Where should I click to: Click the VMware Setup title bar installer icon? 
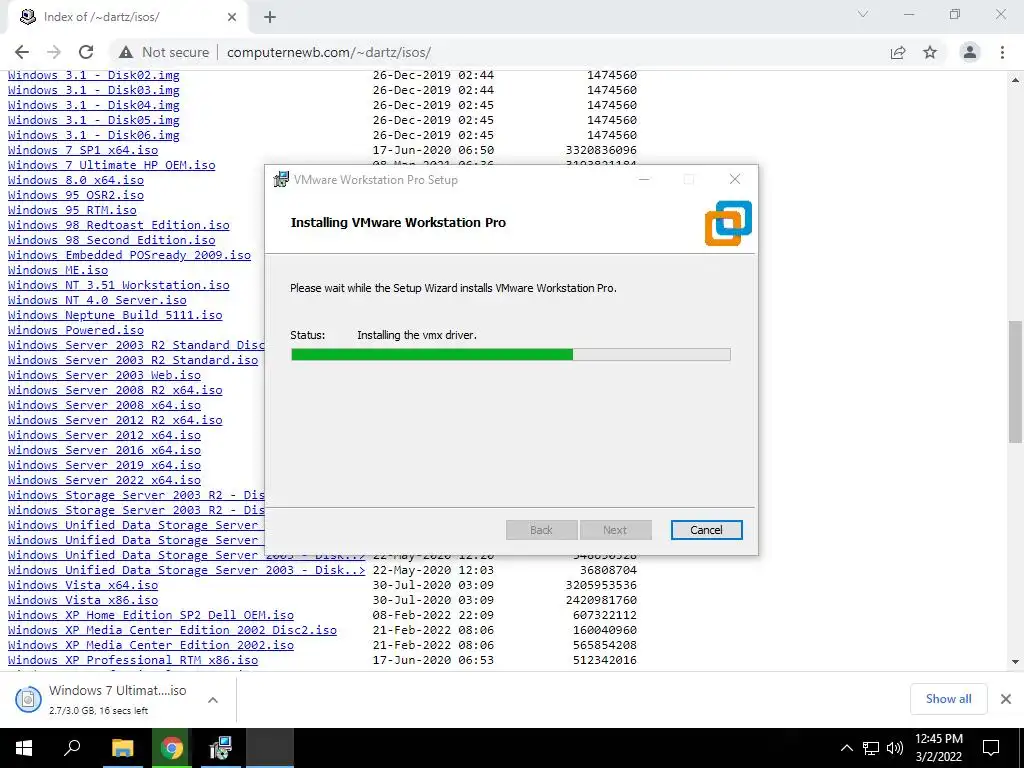281,179
